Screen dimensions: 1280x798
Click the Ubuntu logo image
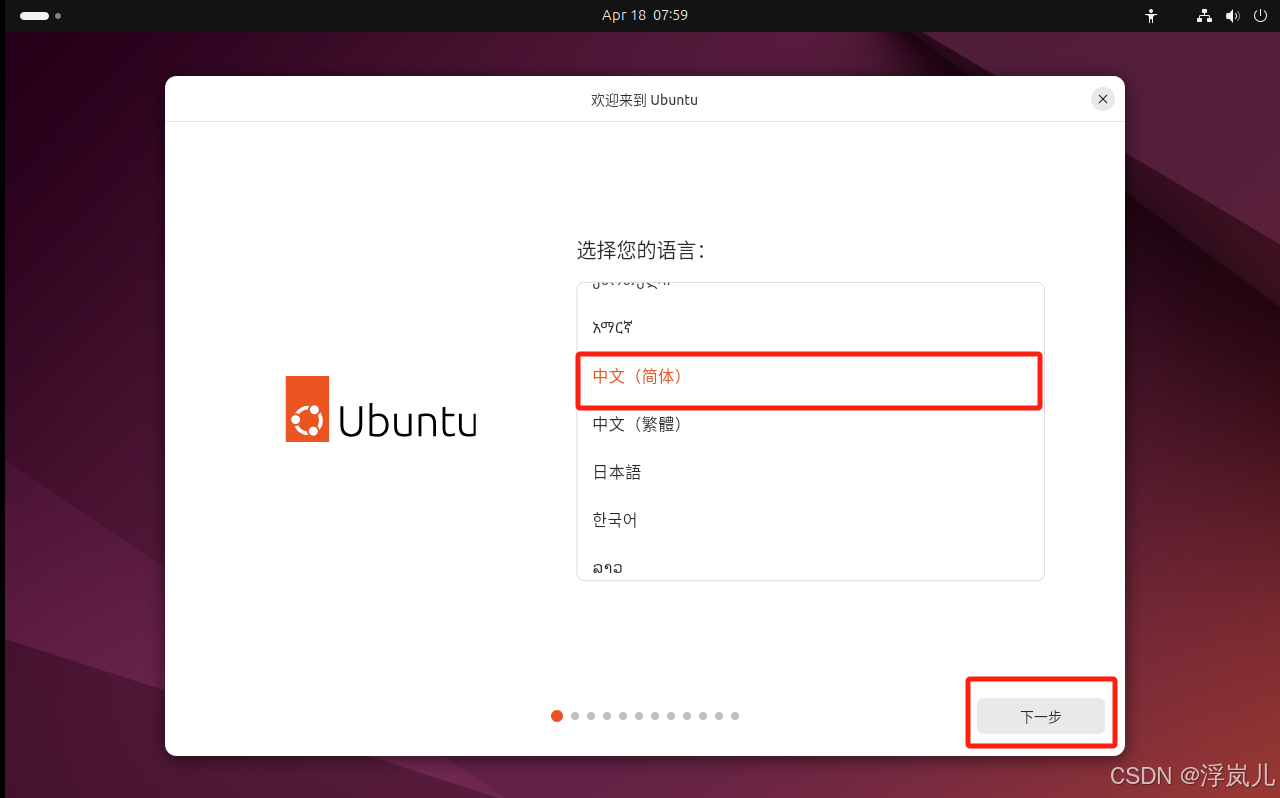point(381,409)
